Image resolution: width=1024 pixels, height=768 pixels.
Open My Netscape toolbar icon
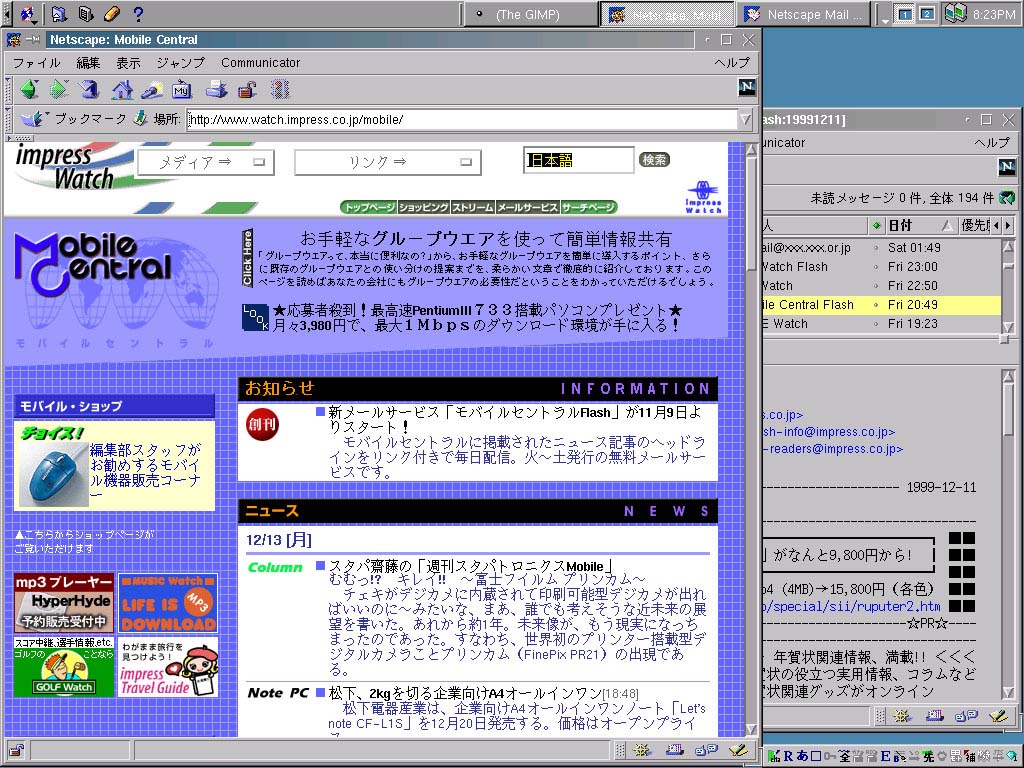182,90
